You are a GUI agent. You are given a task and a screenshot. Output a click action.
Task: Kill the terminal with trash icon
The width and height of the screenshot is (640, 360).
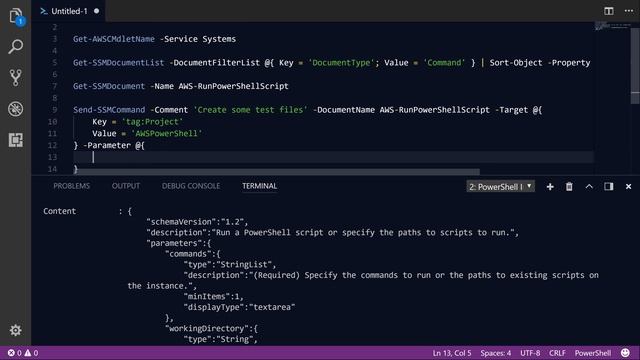pyautogui.click(x=569, y=187)
